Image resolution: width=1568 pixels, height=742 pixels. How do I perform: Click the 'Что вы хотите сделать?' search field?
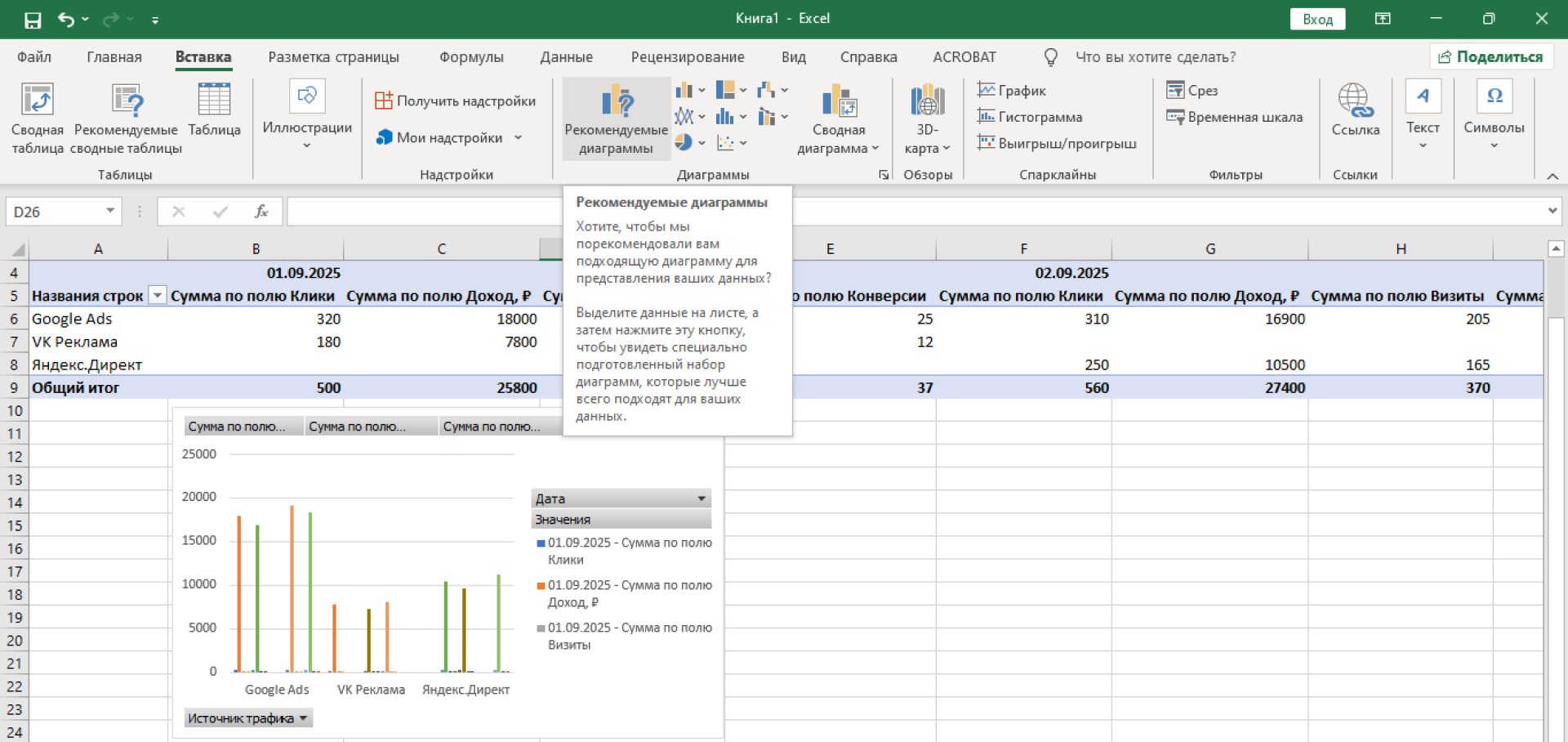tap(1155, 57)
